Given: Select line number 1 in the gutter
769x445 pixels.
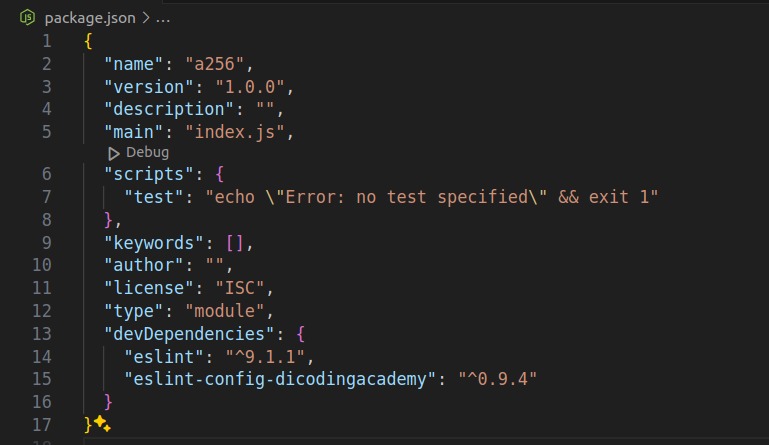Looking at the screenshot, I should pyautogui.click(x=46, y=41).
